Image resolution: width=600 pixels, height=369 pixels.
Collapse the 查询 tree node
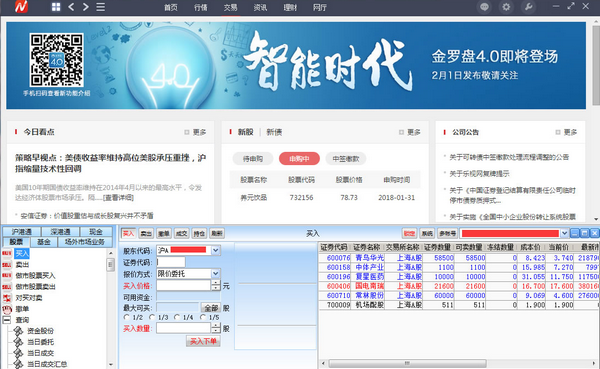tap(7, 320)
